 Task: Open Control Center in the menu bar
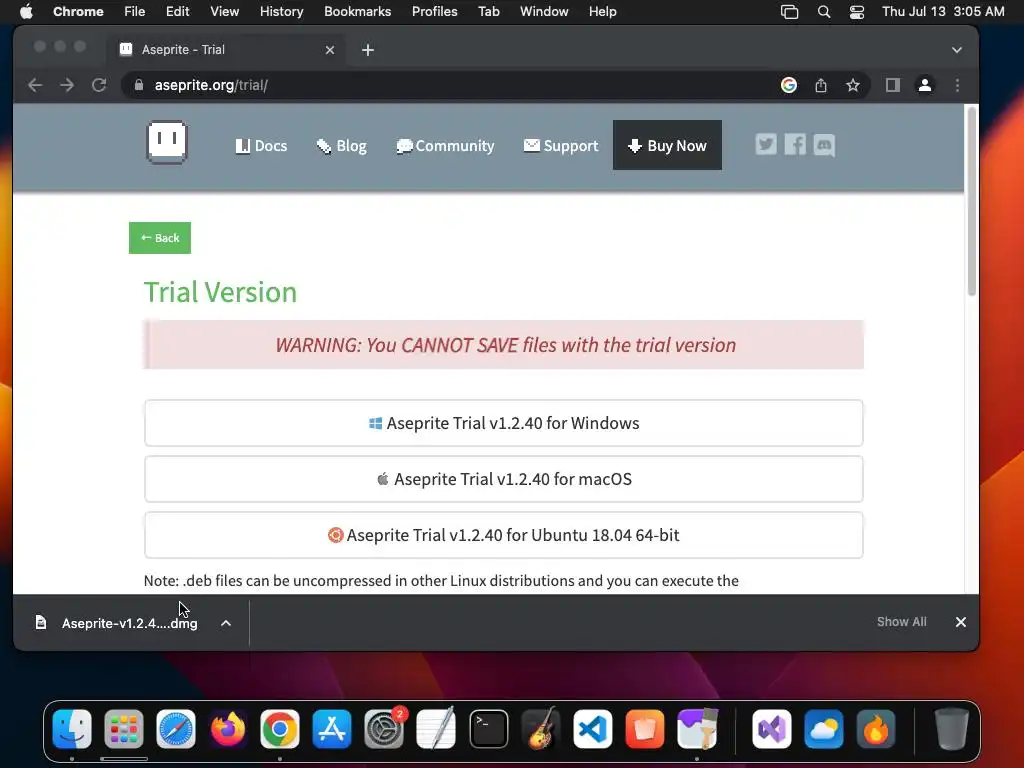pyautogui.click(x=857, y=12)
